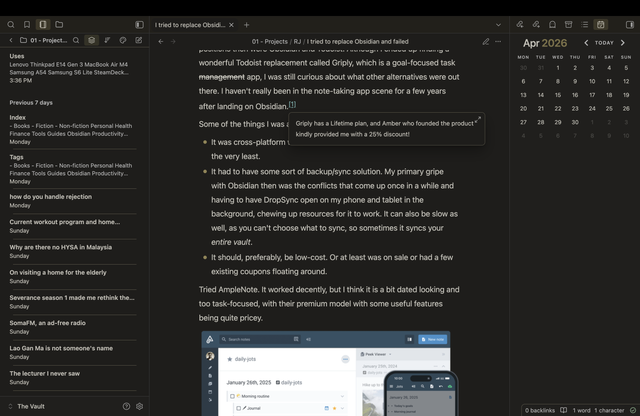Change the note list sort order
640x416 pixels.
pyautogui.click(x=107, y=40)
